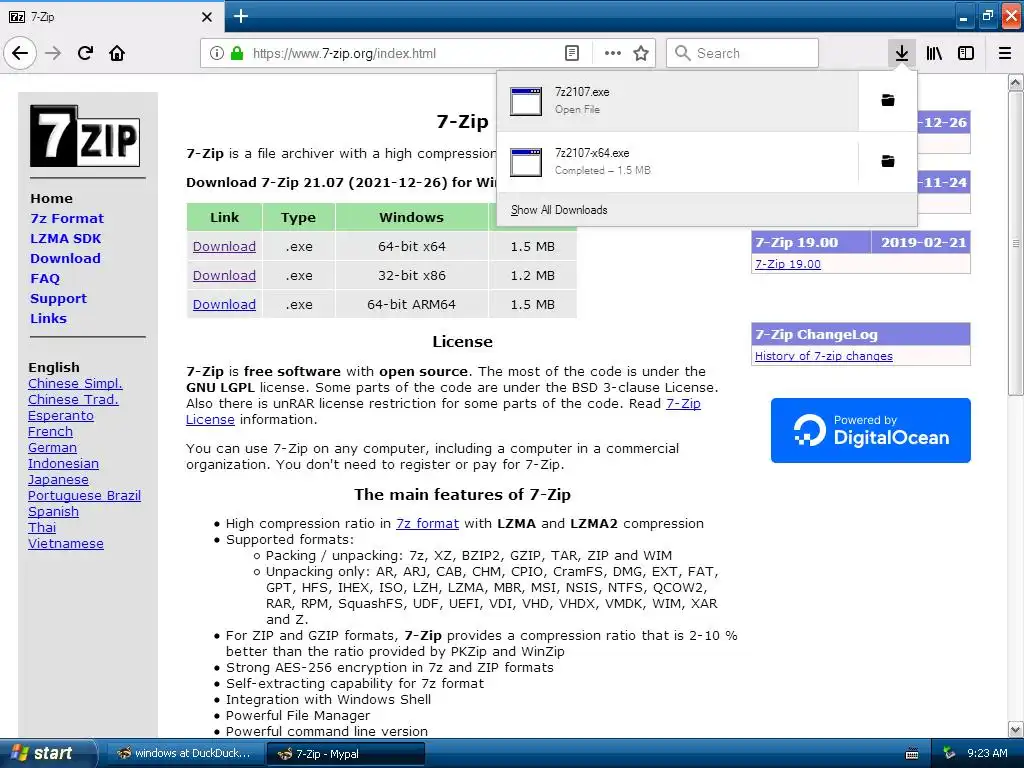Open containing folder for 7z2107.exe

click(x=888, y=100)
